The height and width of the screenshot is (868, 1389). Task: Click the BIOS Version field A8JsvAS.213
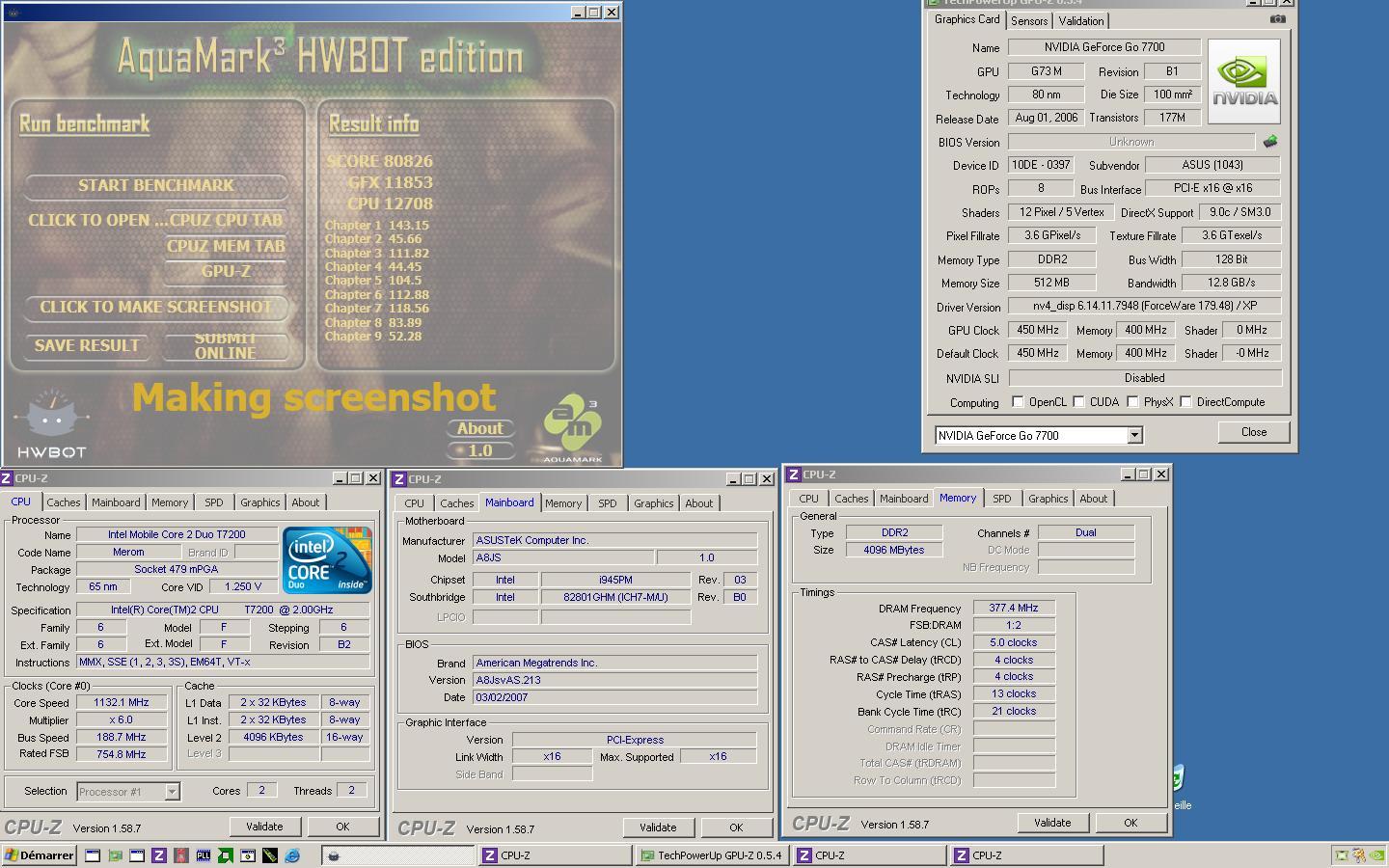click(x=614, y=680)
